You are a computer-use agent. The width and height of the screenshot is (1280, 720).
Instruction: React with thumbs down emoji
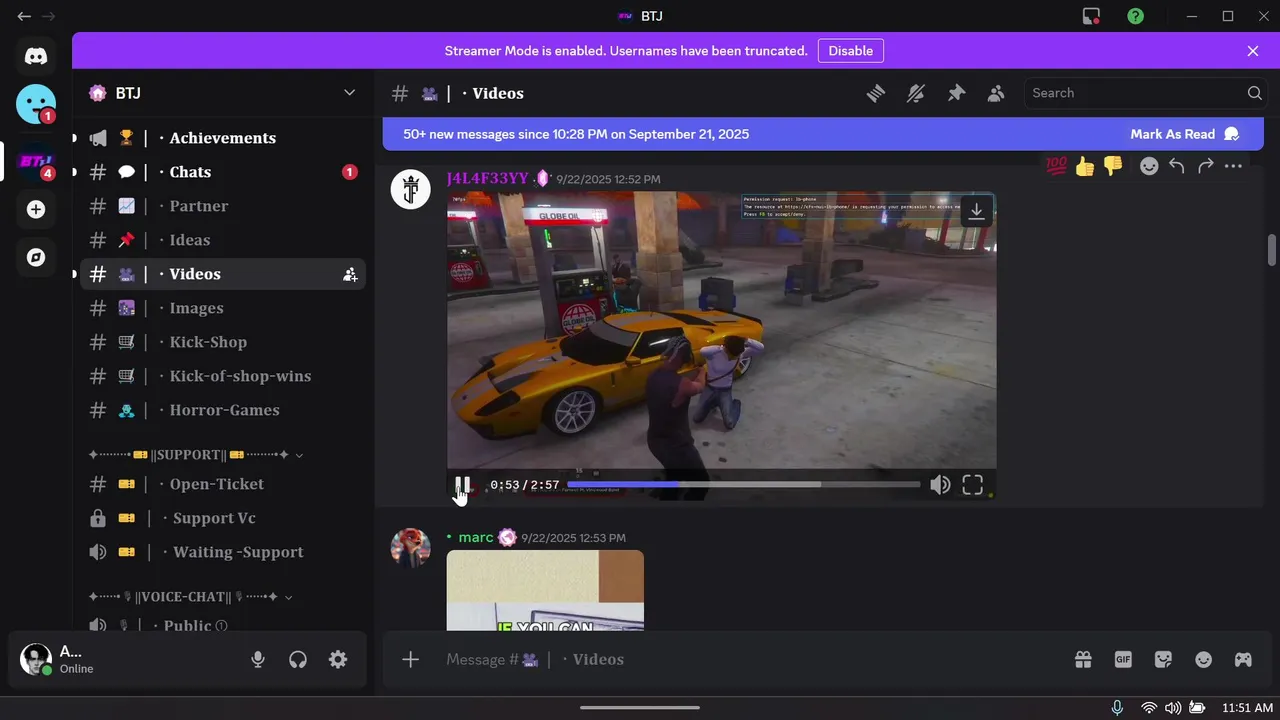[x=1113, y=166]
